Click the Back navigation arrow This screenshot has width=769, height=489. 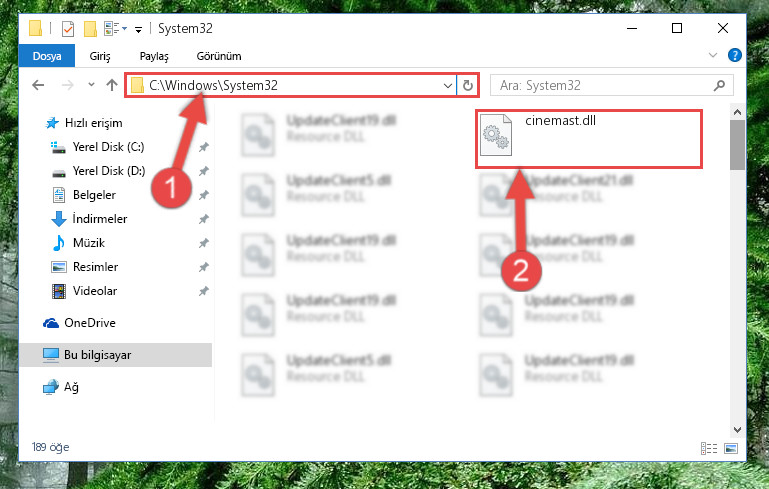click(x=38, y=85)
